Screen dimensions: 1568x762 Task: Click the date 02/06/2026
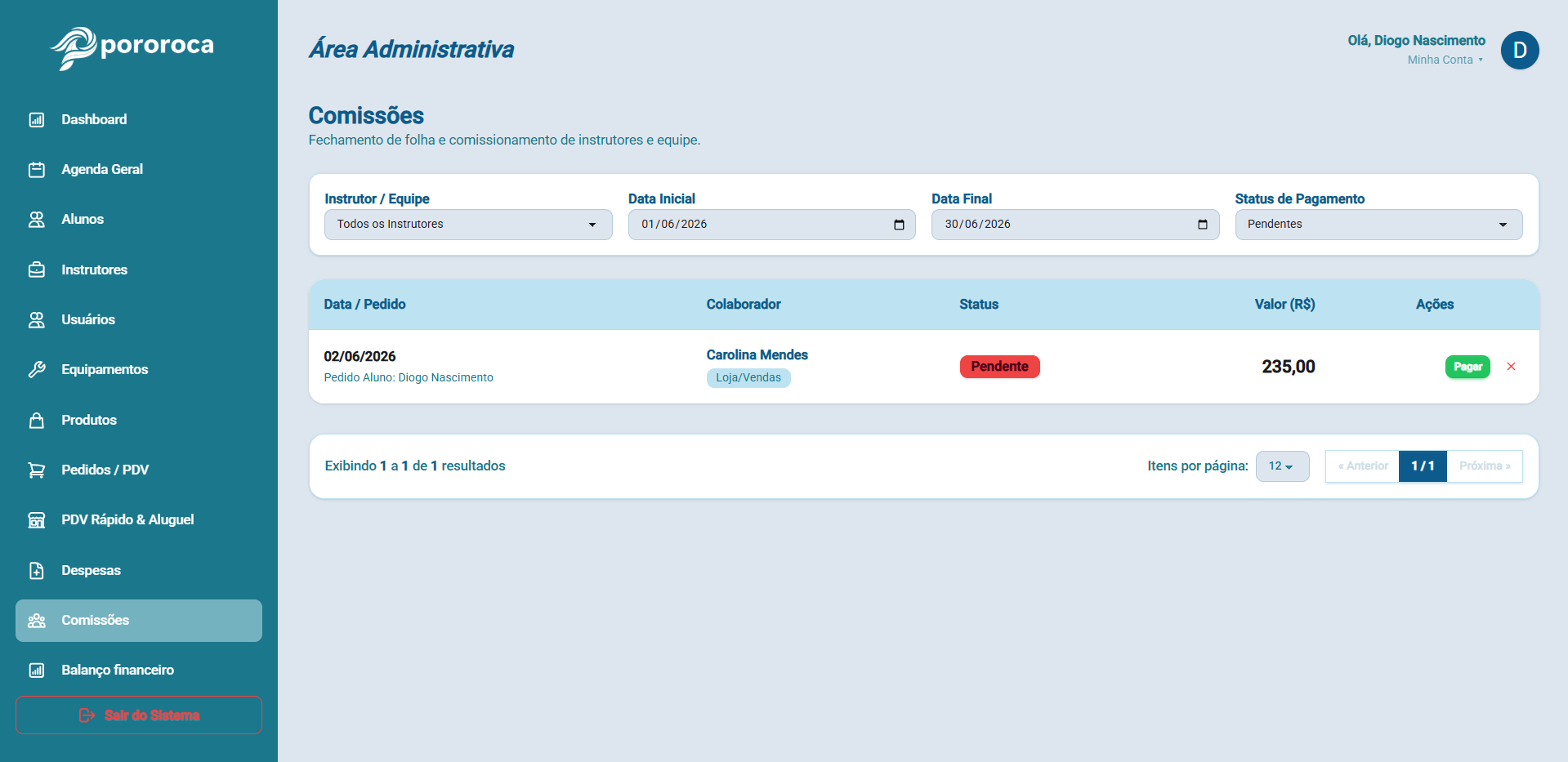(360, 357)
